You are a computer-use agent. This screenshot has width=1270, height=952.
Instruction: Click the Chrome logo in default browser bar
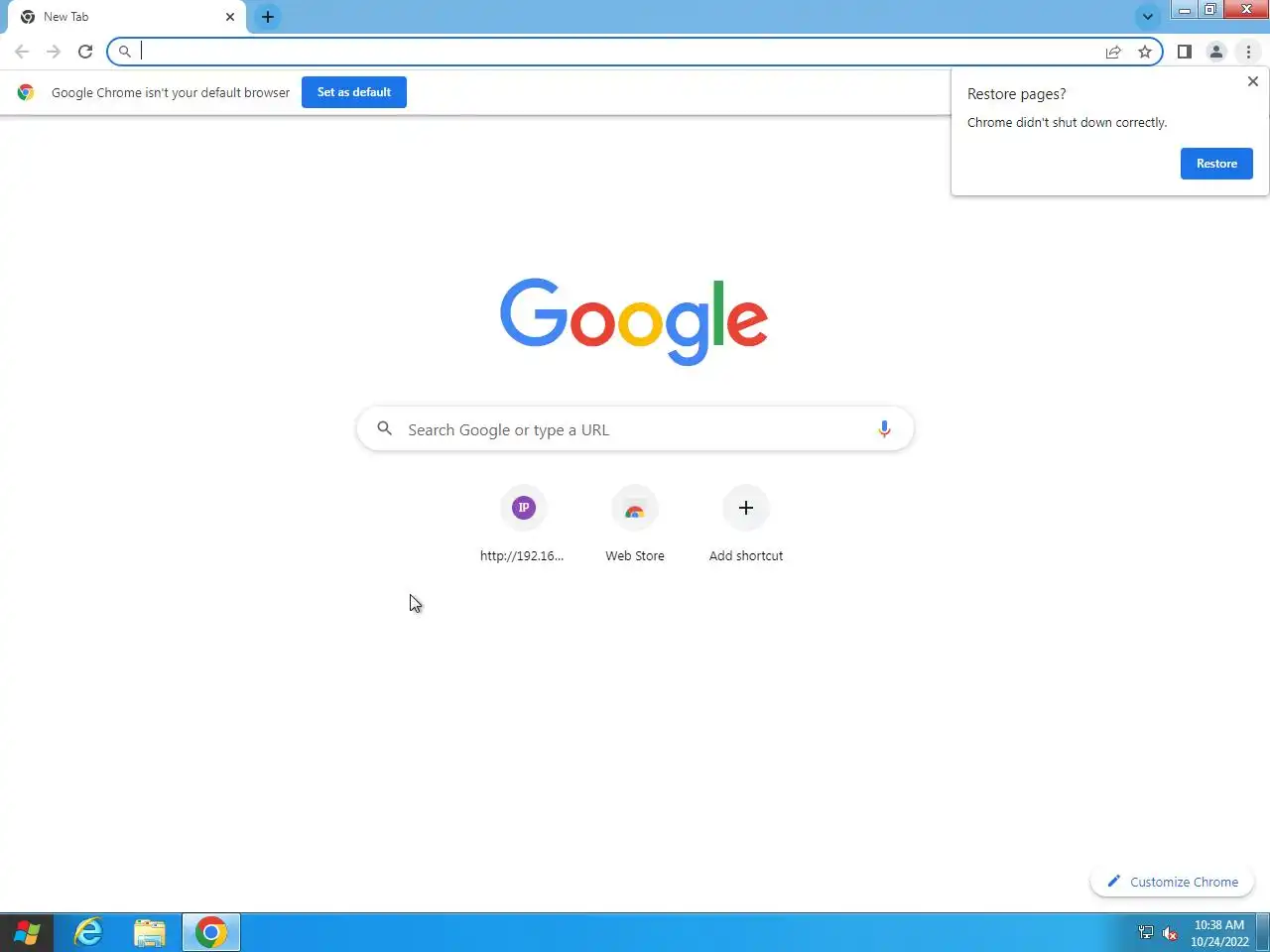(x=26, y=92)
